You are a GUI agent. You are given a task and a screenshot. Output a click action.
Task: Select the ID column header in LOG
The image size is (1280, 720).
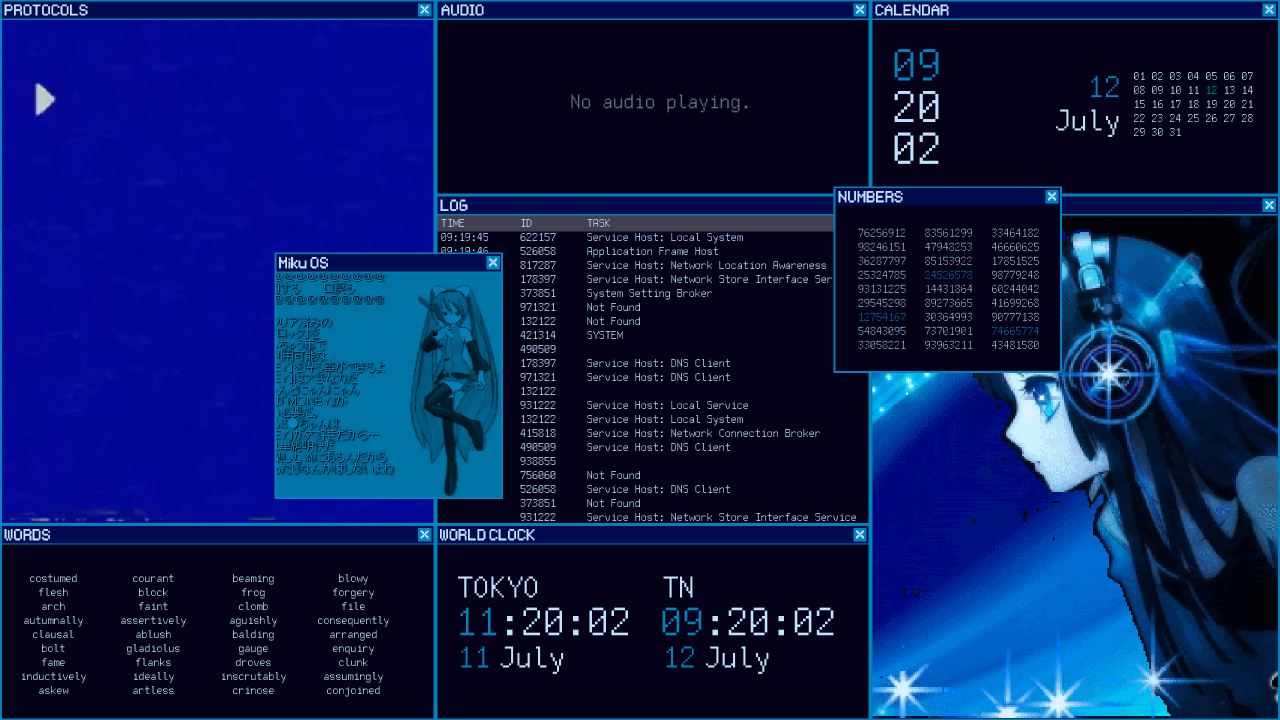point(526,223)
